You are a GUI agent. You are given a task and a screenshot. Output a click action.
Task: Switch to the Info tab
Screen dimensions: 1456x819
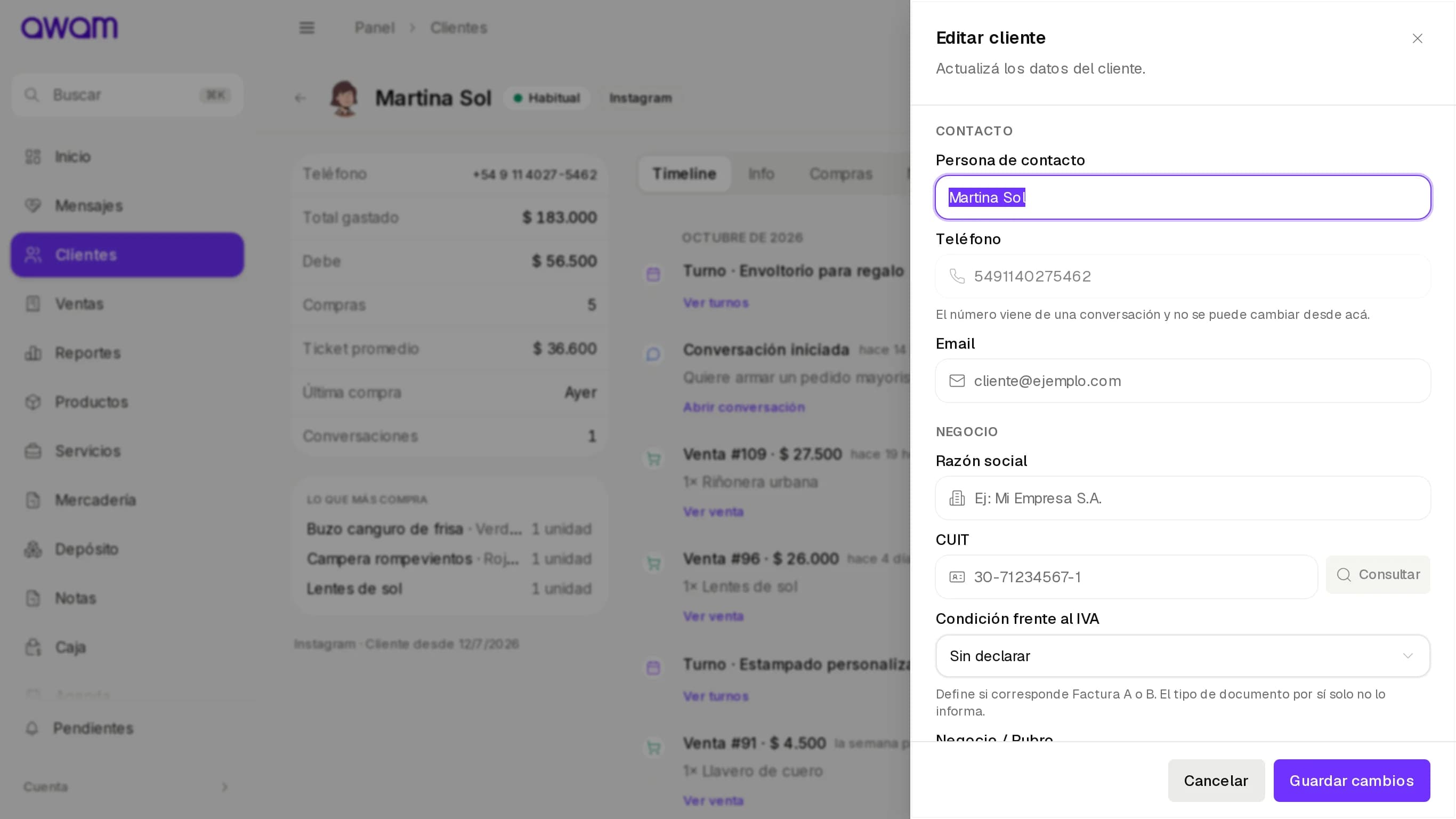coord(761,174)
